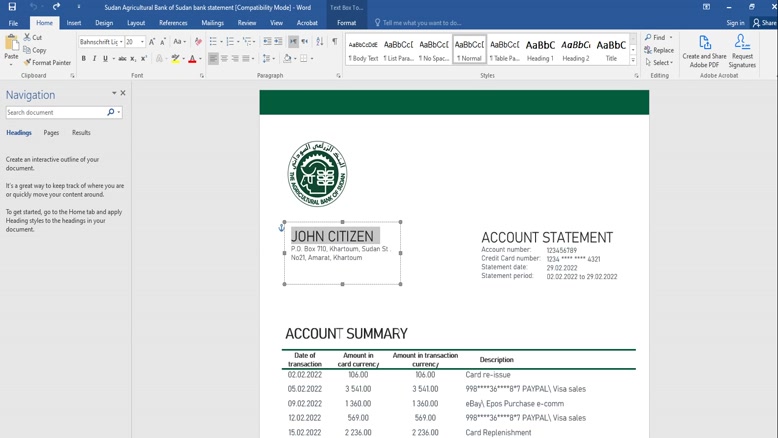Toggle Show/Hide paragraph marks
The image size is (778, 438).
[x=334, y=42]
